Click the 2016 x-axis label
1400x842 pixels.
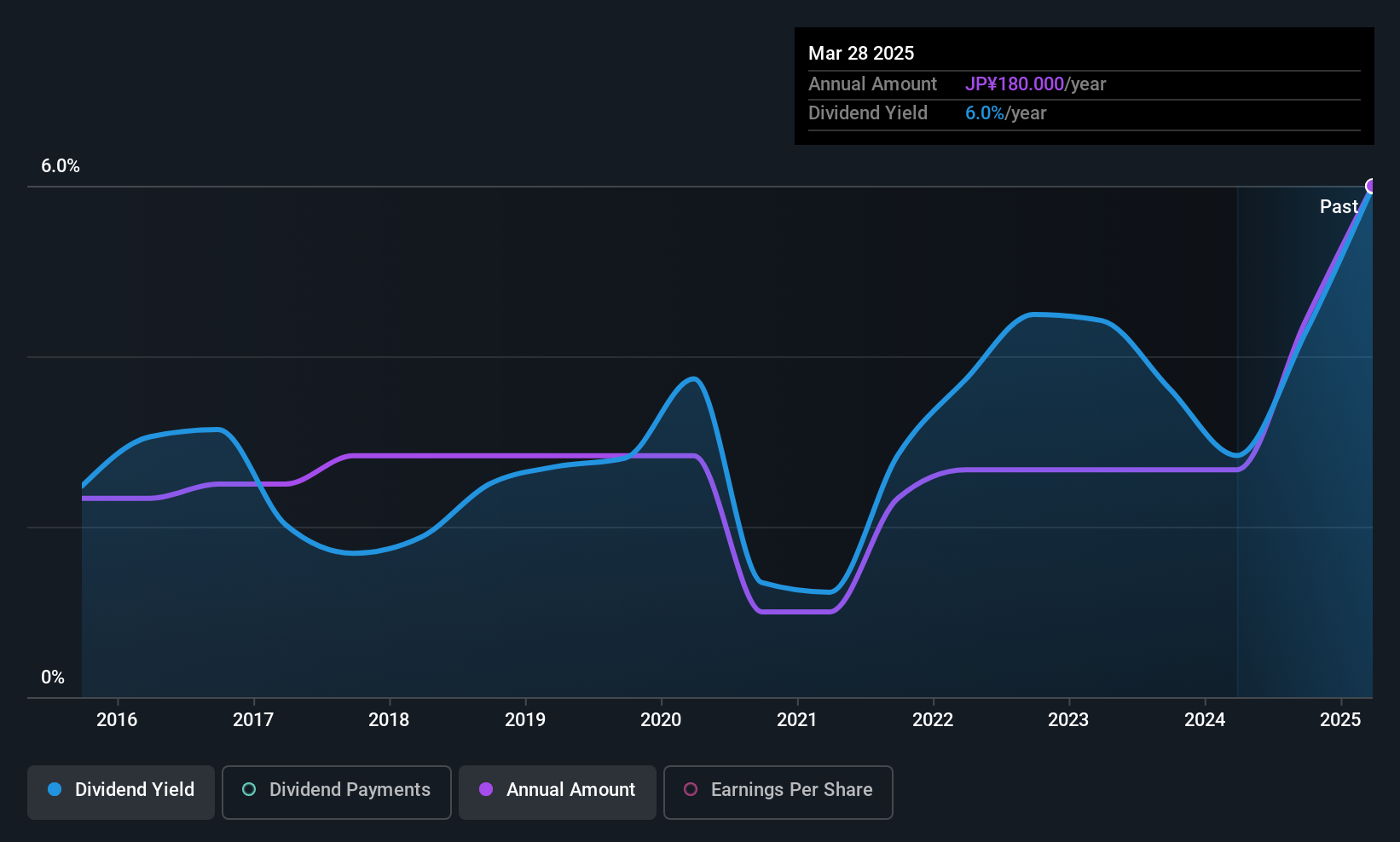(x=117, y=720)
